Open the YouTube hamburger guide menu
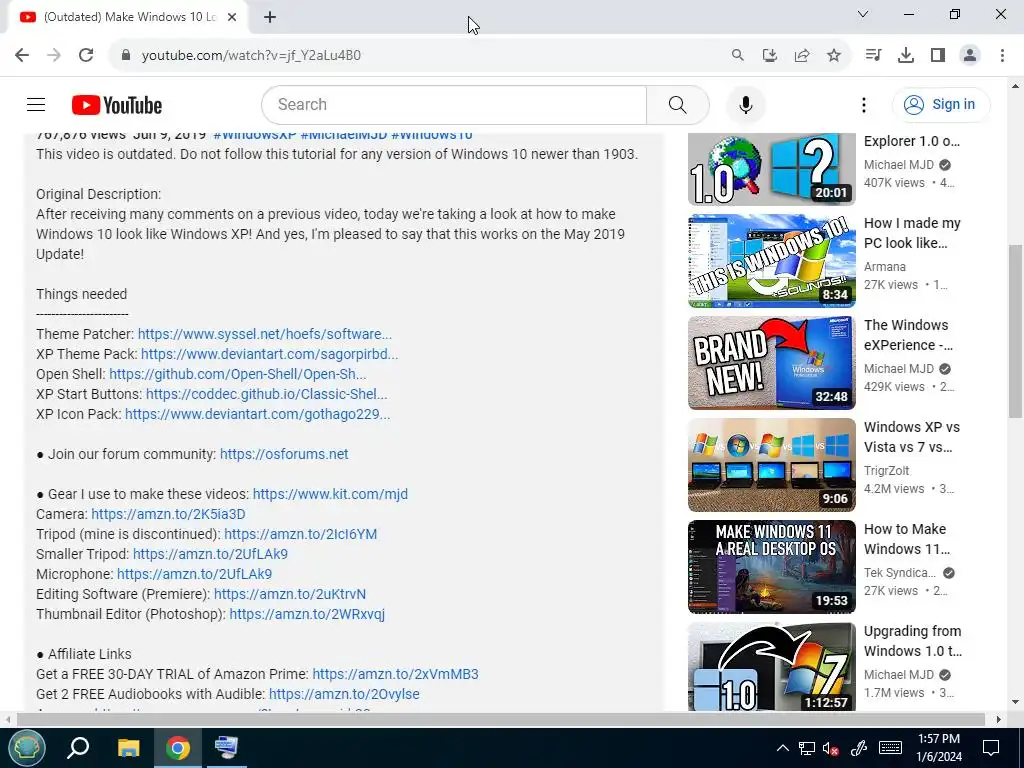The width and height of the screenshot is (1024, 768). (36, 104)
